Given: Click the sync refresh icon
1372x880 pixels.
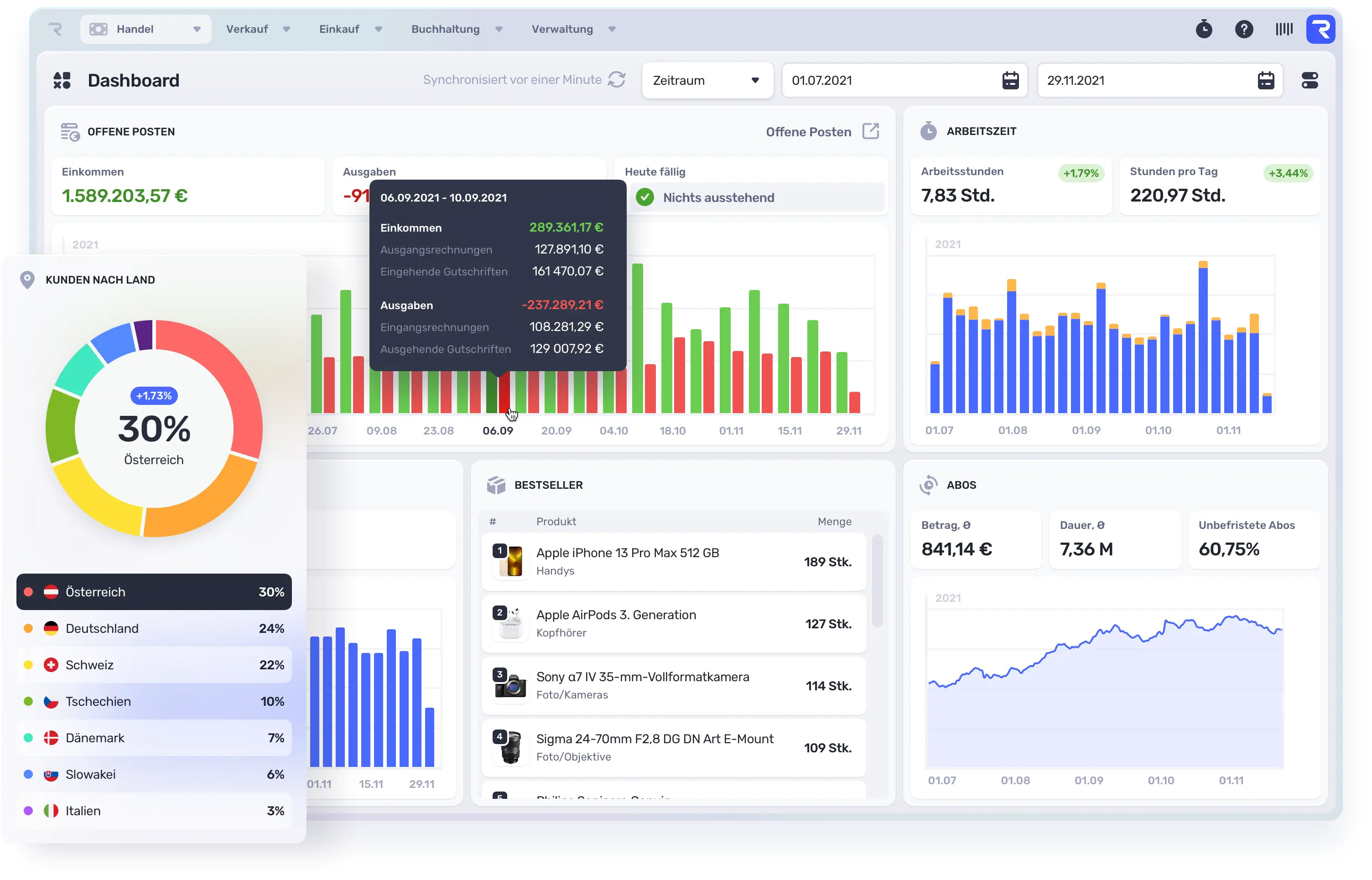Looking at the screenshot, I should (x=616, y=80).
